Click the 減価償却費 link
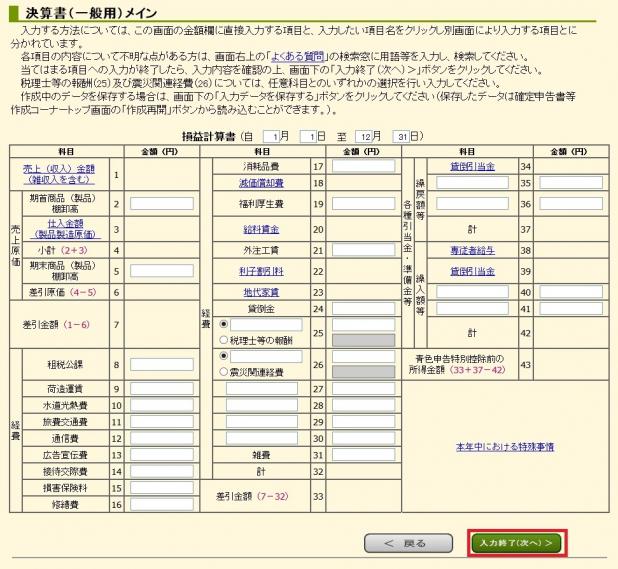This screenshot has width=618, height=569. 260,183
